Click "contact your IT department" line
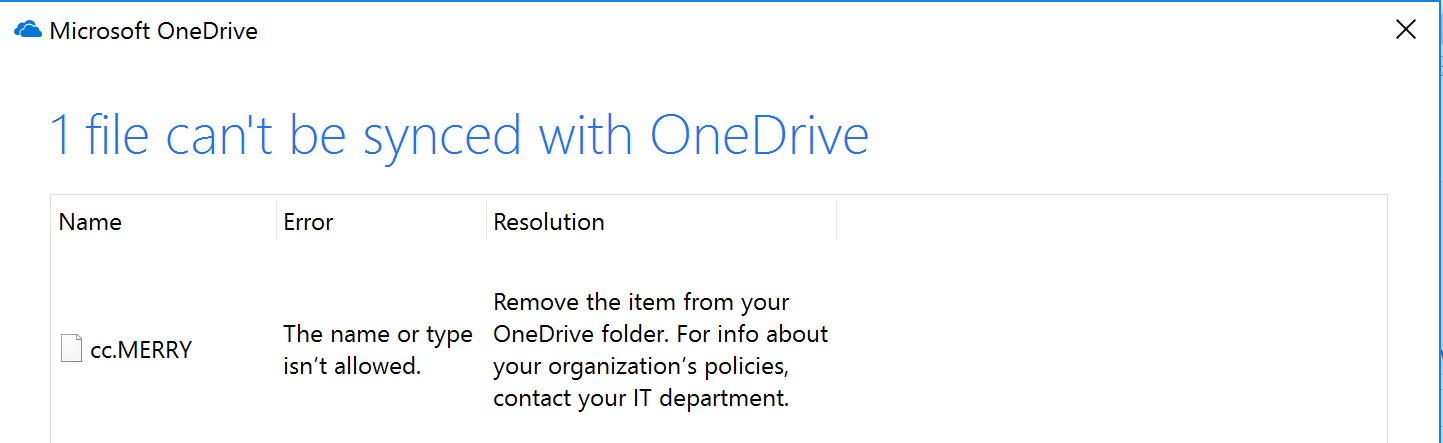This screenshot has width=1443, height=443. click(x=641, y=399)
